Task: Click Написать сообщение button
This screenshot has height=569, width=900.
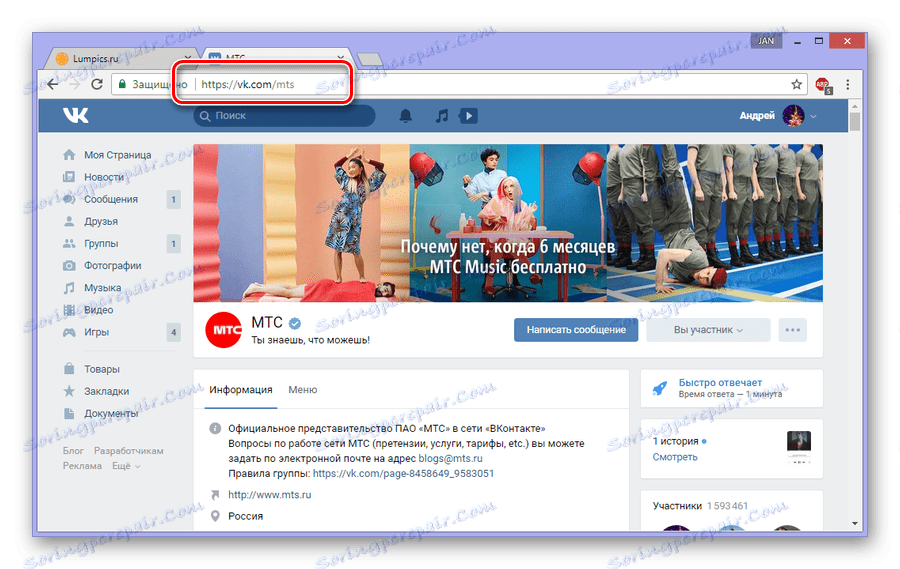Action: point(576,330)
